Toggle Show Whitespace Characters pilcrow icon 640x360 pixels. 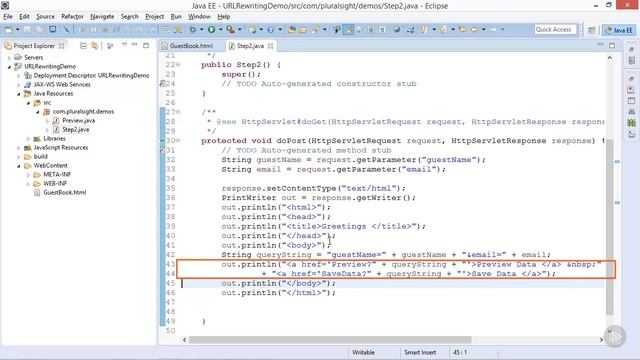pos(382,29)
